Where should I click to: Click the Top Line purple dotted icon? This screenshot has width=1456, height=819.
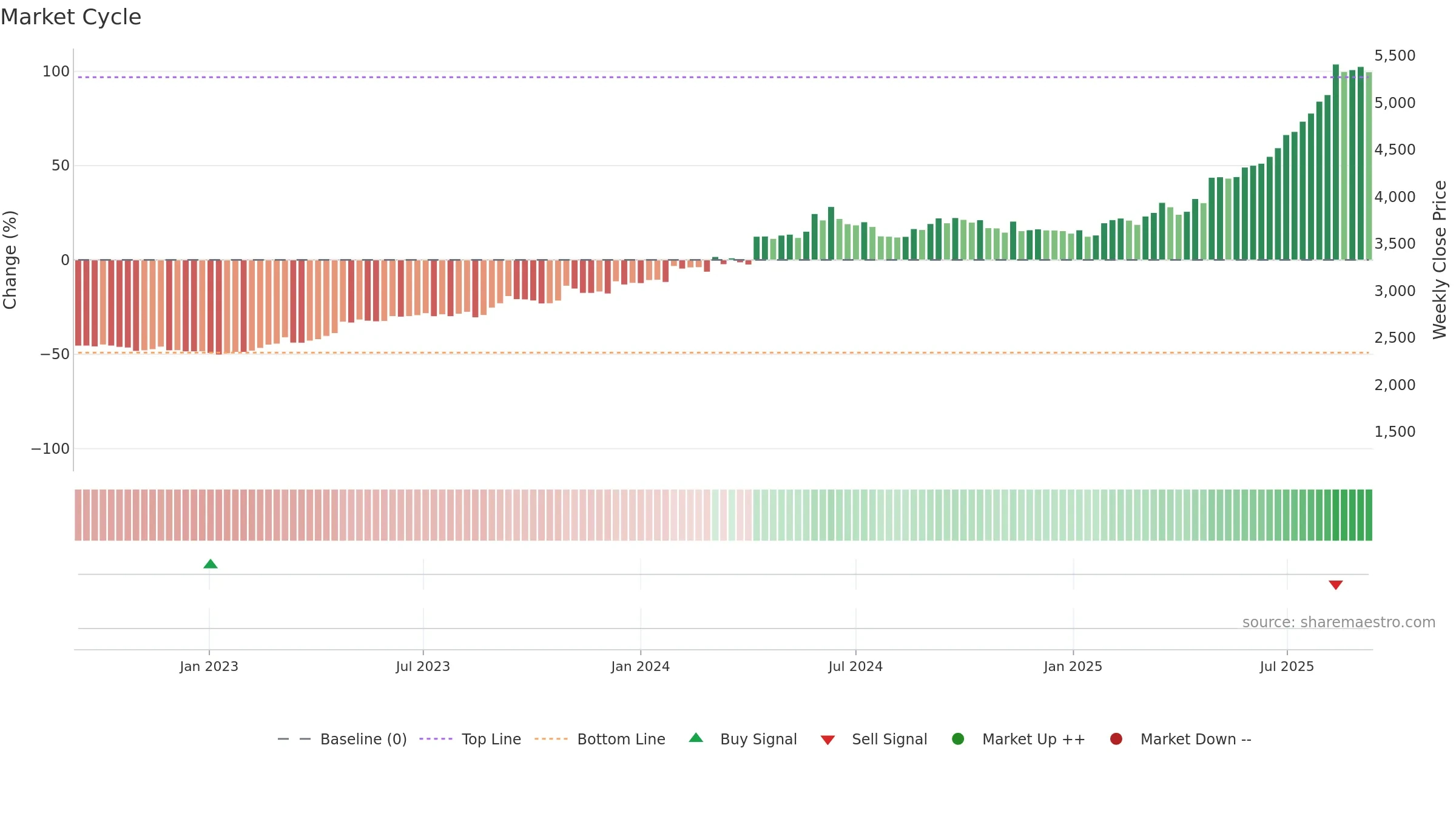point(436,739)
